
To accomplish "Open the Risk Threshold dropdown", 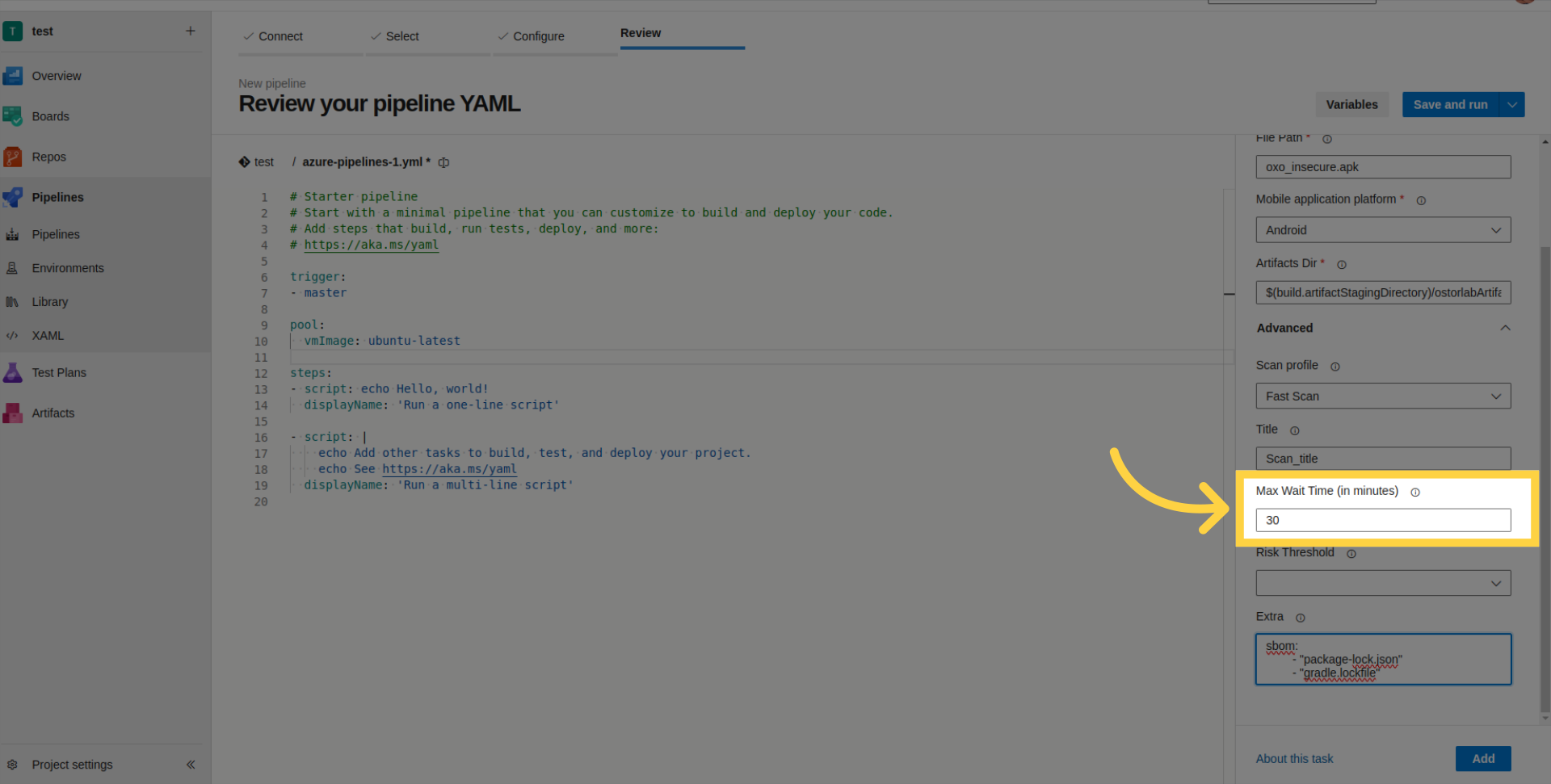I will [1382, 583].
